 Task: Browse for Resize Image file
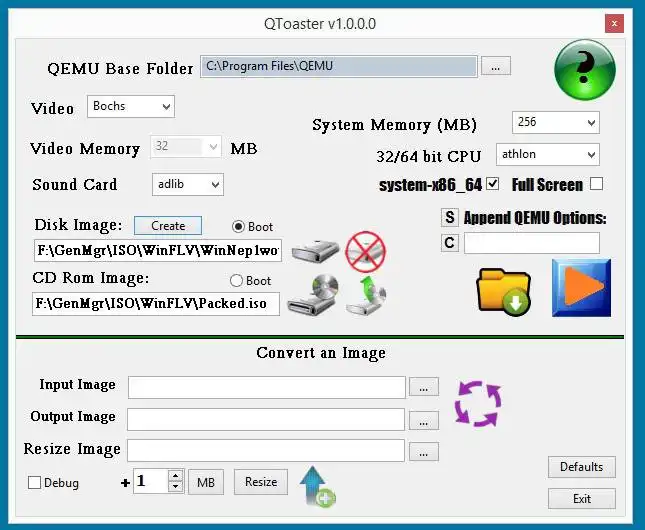424,452
